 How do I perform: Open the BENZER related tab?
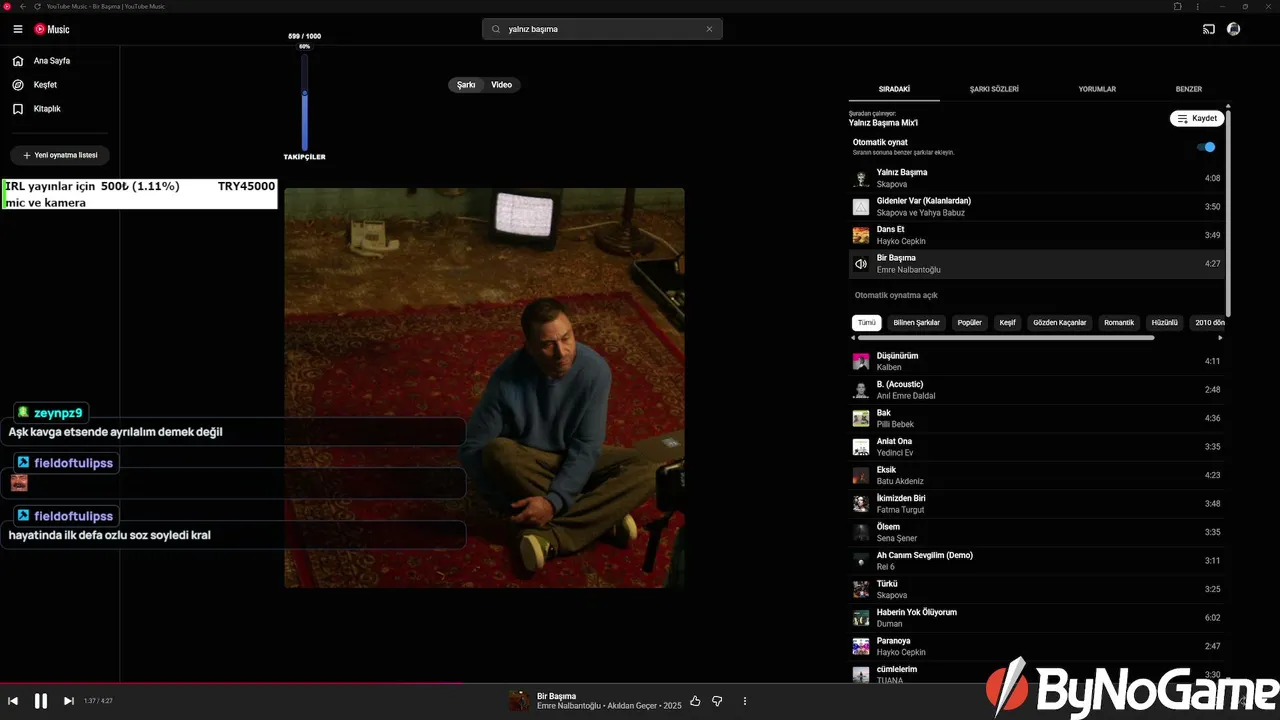[x=1188, y=89]
